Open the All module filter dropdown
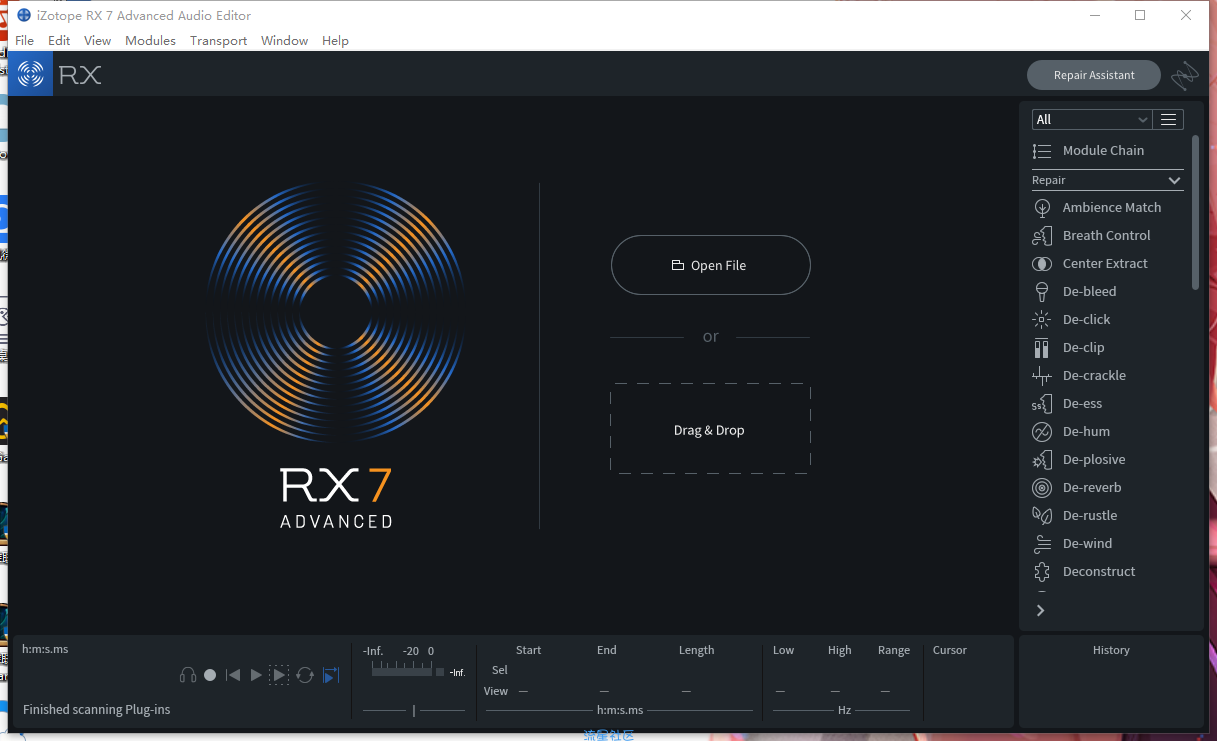Image resolution: width=1217 pixels, height=741 pixels. coord(1092,119)
